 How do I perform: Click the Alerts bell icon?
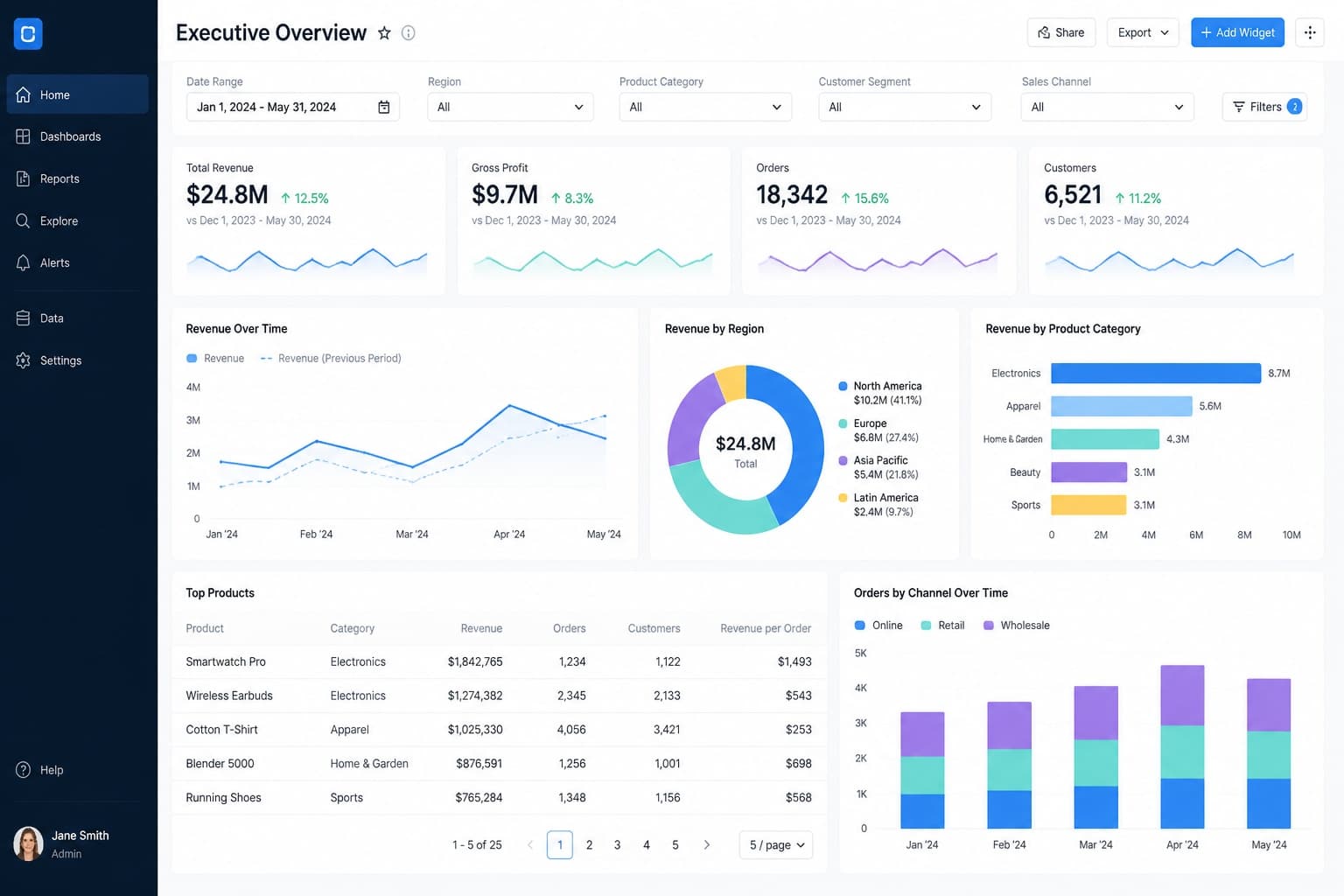point(24,262)
